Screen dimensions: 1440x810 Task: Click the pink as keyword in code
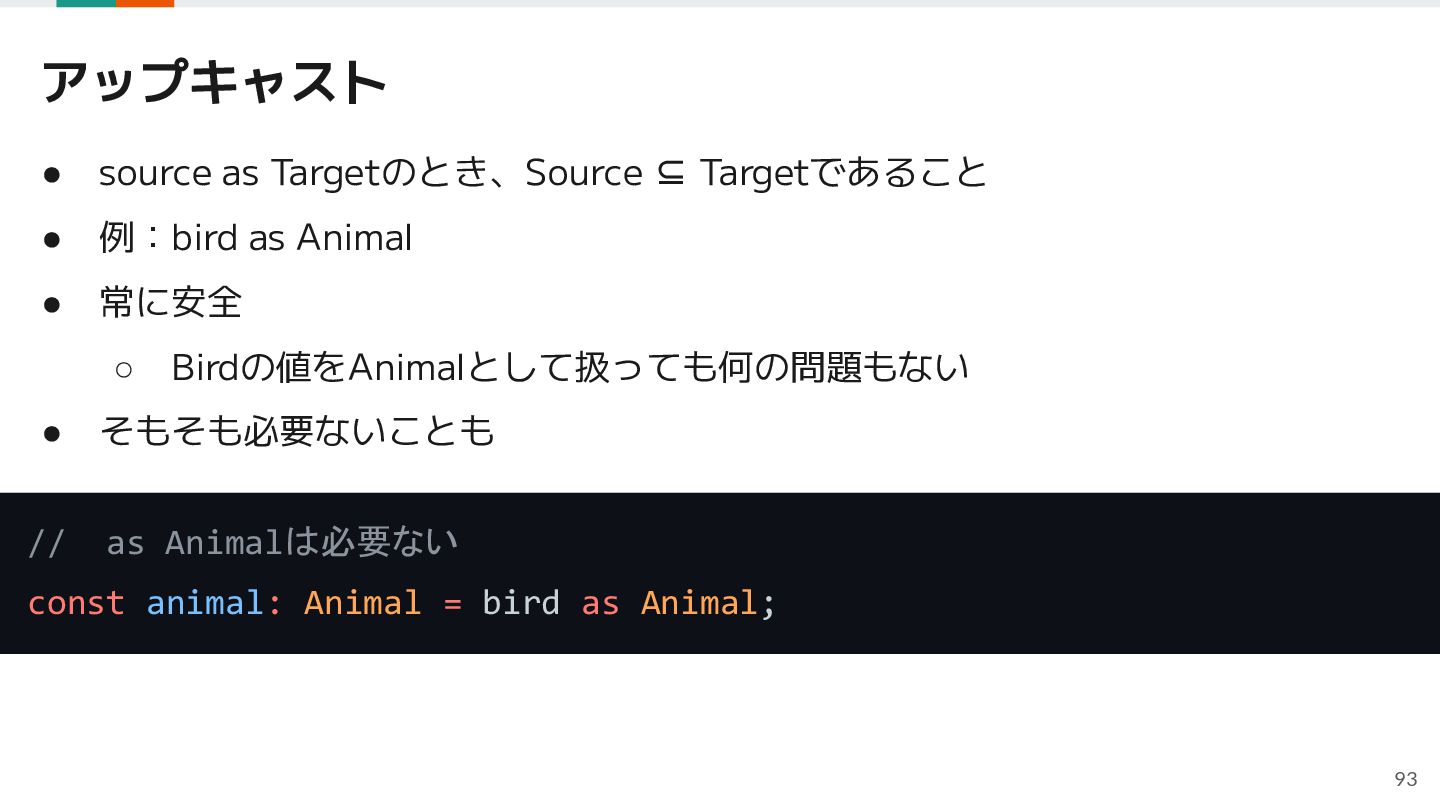(600, 604)
